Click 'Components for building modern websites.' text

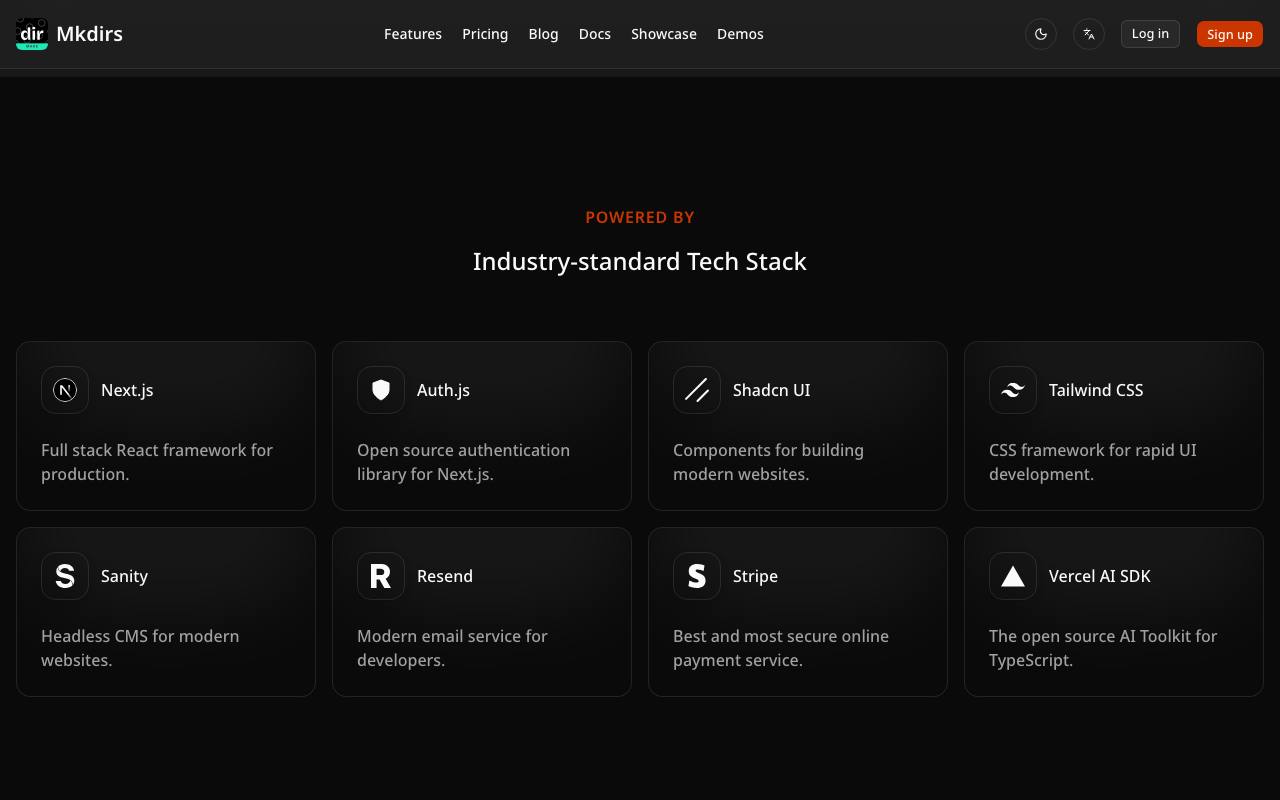[768, 462]
